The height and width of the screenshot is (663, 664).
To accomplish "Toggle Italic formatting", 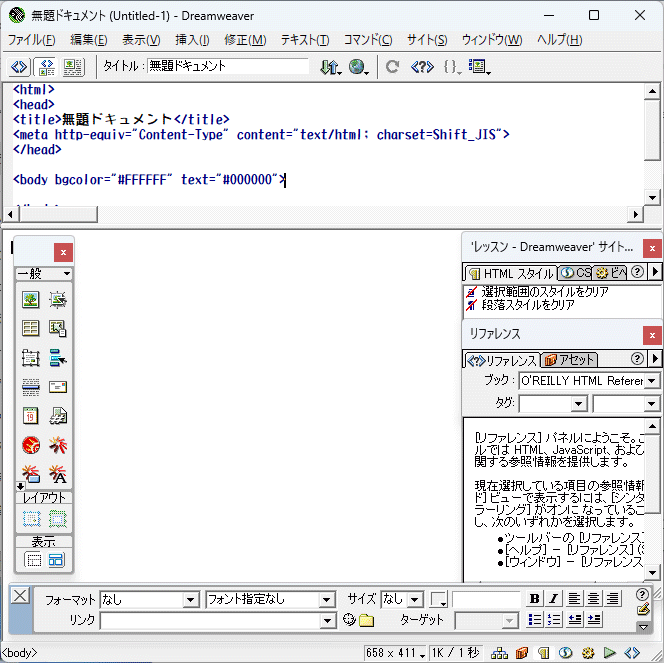I will pyautogui.click(x=553, y=599).
